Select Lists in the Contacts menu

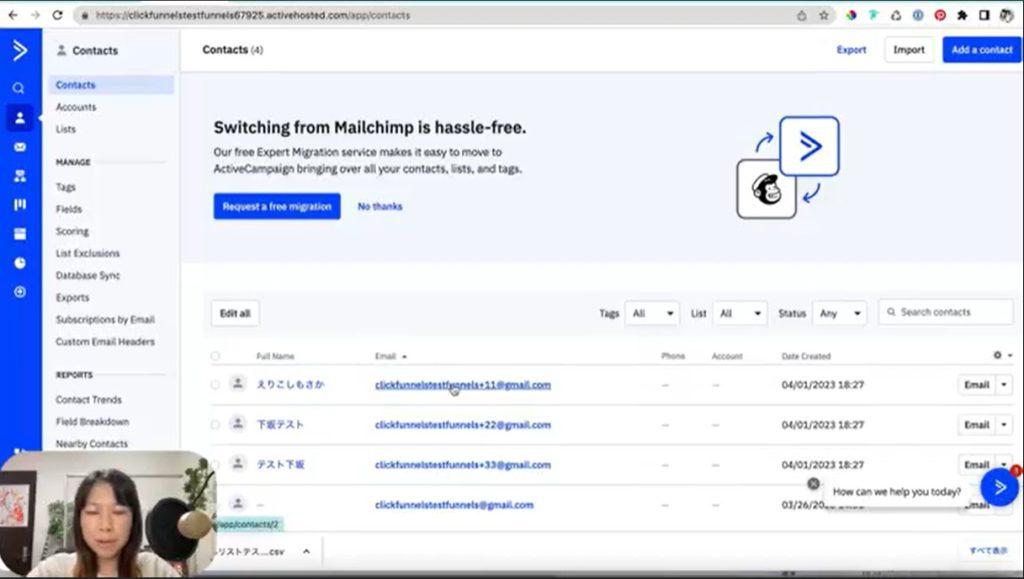(66, 129)
